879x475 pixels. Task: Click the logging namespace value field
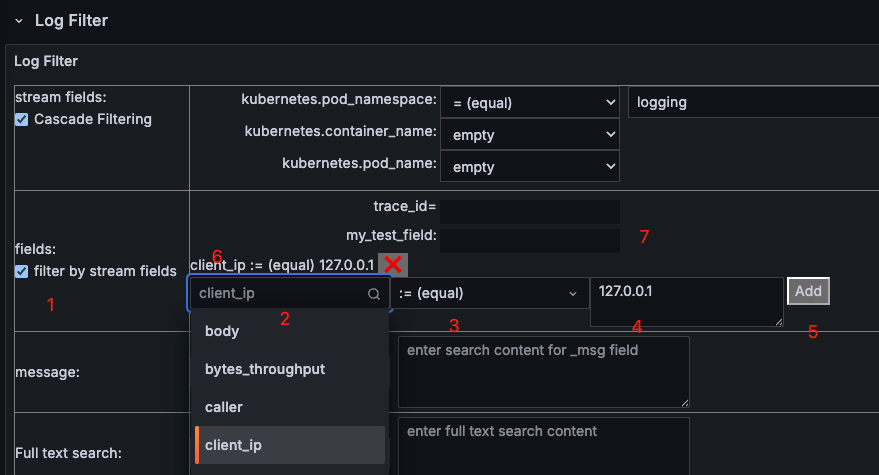752,102
